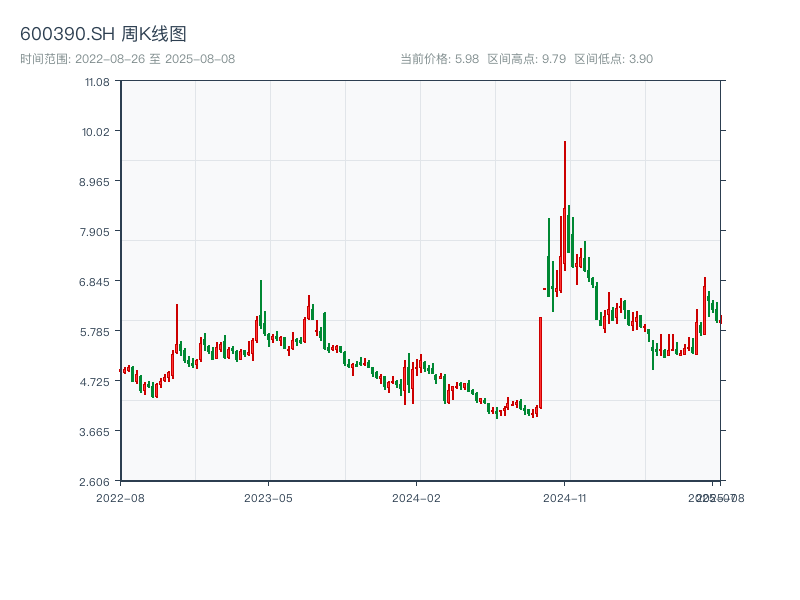The image size is (800, 600).
Task: Click the y-axis label 11.08
Action: pyautogui.click(x=97, y=82)
